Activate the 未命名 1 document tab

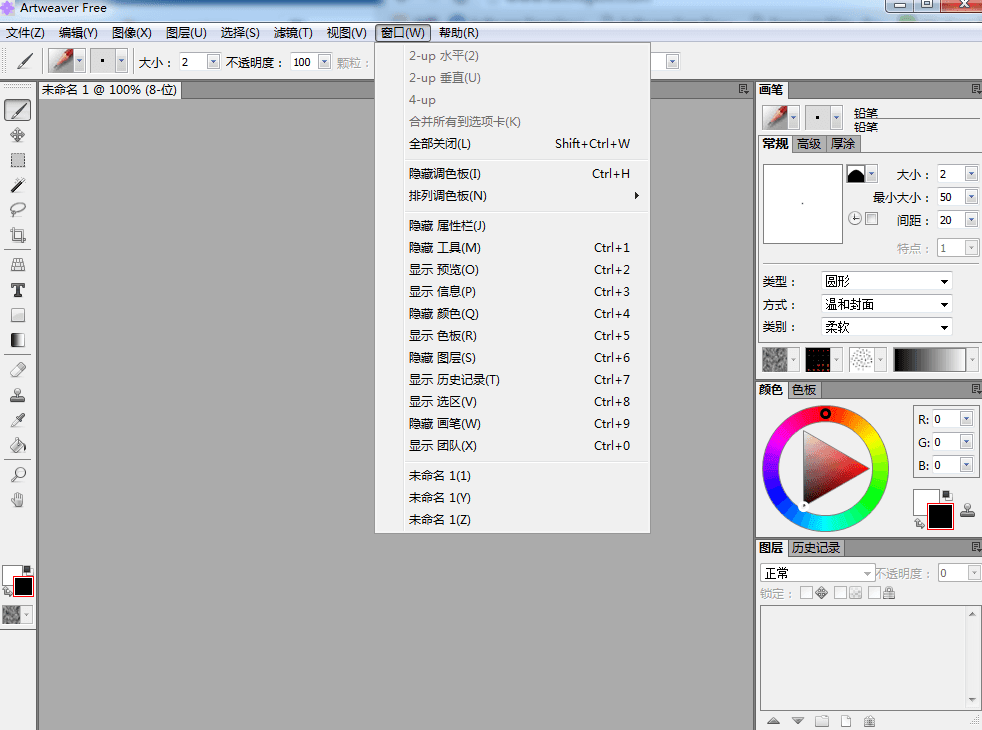coord(110,90)
